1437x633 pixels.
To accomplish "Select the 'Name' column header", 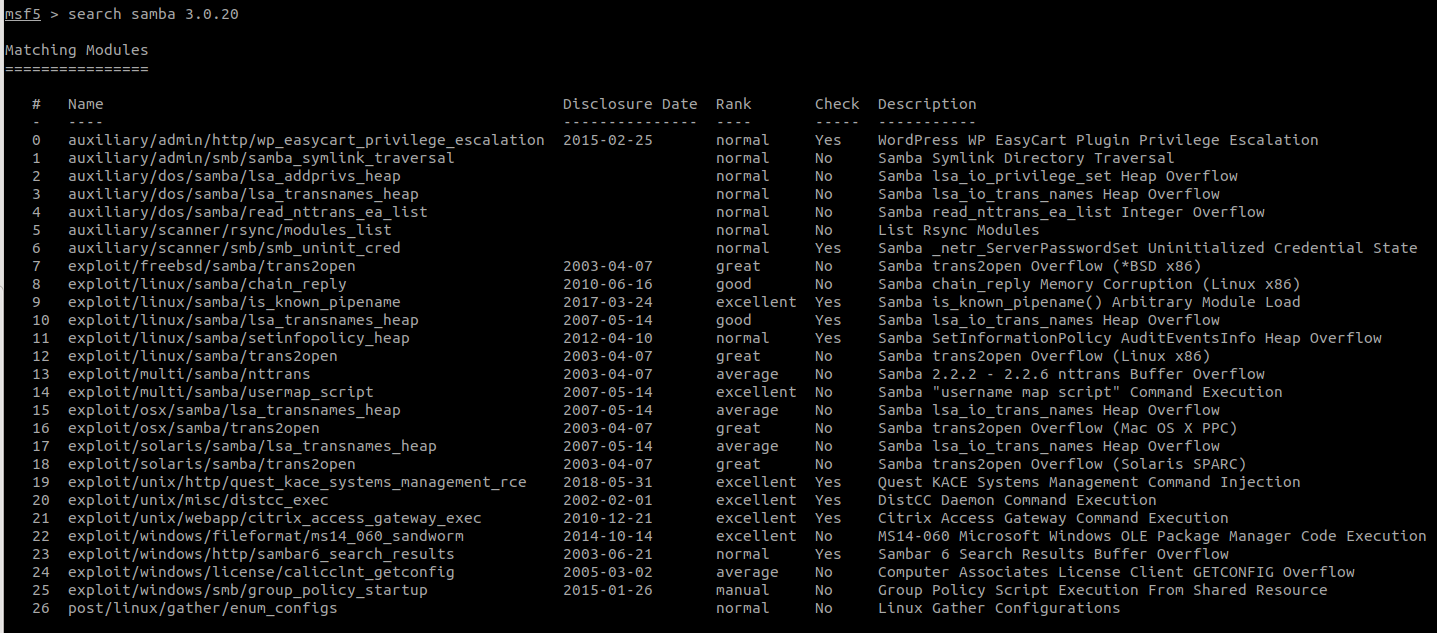I will point(85,104).
